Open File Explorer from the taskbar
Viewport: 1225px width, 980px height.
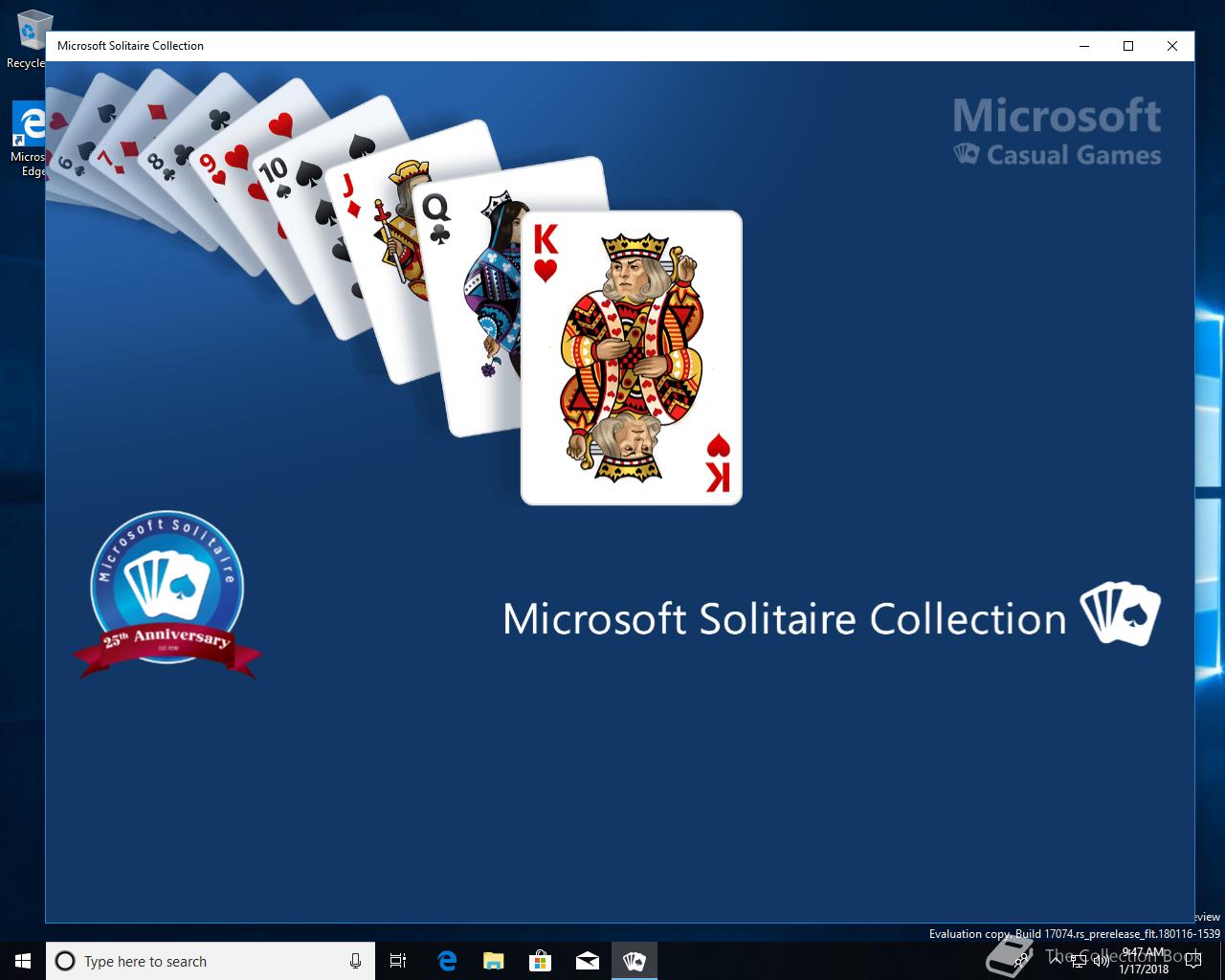pos(493,961)
